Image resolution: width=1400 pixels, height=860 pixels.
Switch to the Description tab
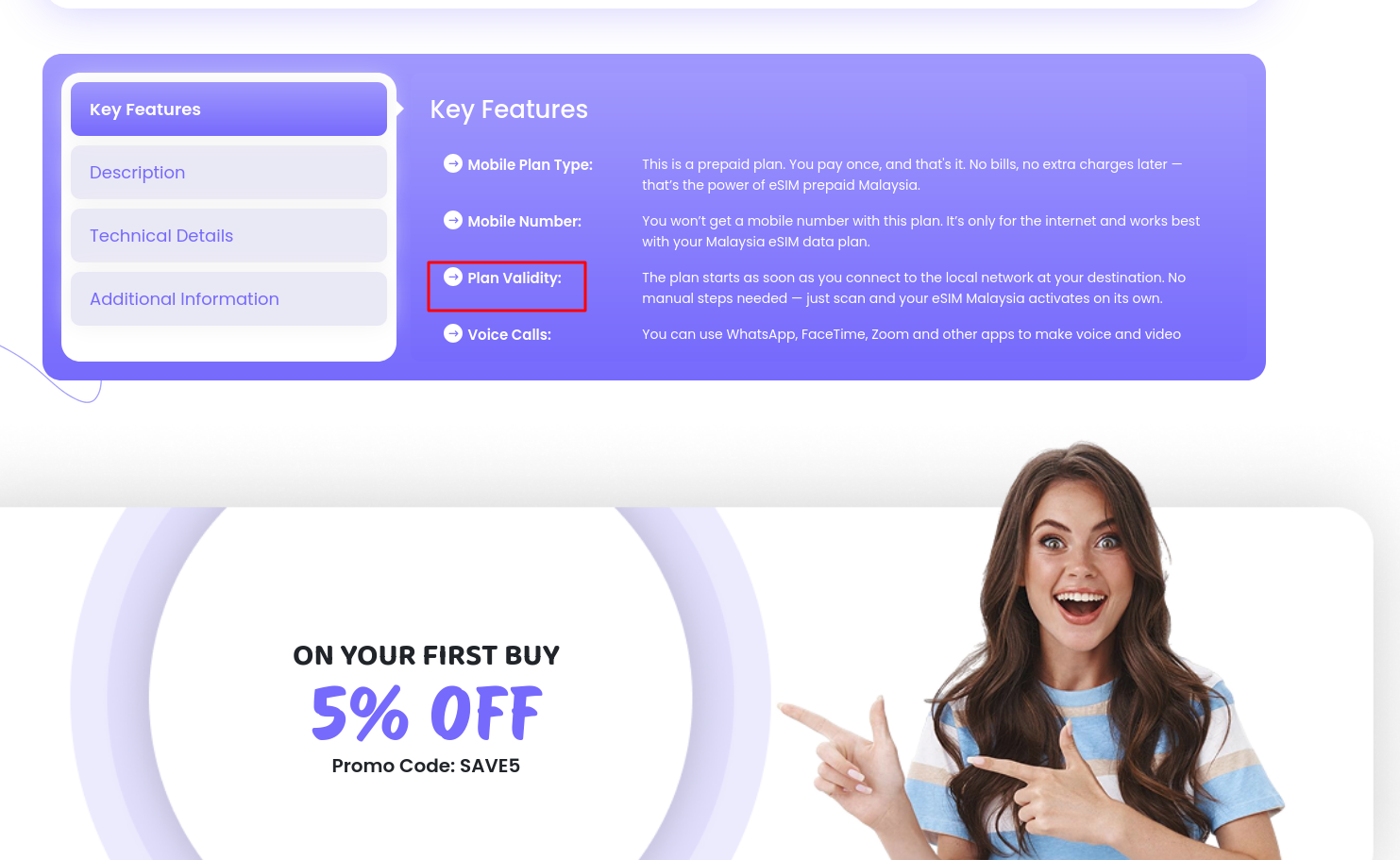228,173
